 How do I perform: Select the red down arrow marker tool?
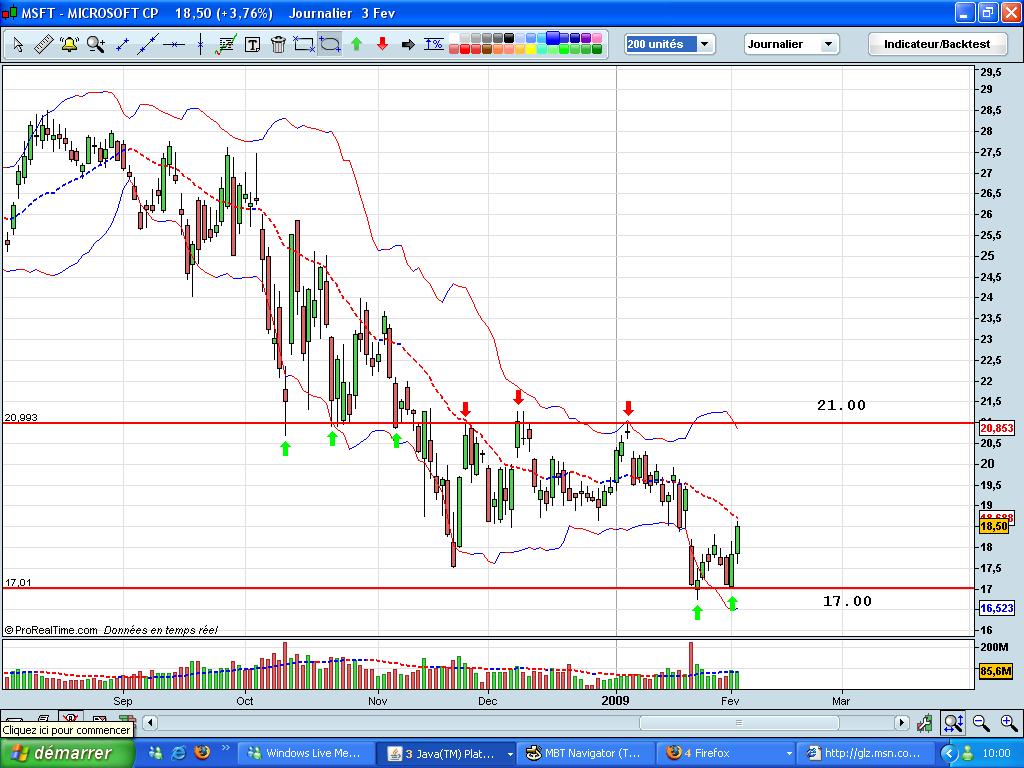383,44
